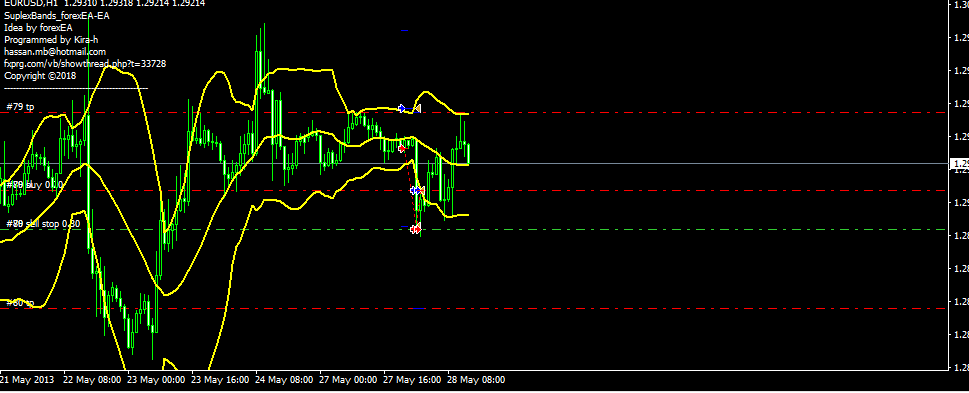Click the 'Idea by forexEA' text
Screen dimensions: 969x393
(38, 28)
